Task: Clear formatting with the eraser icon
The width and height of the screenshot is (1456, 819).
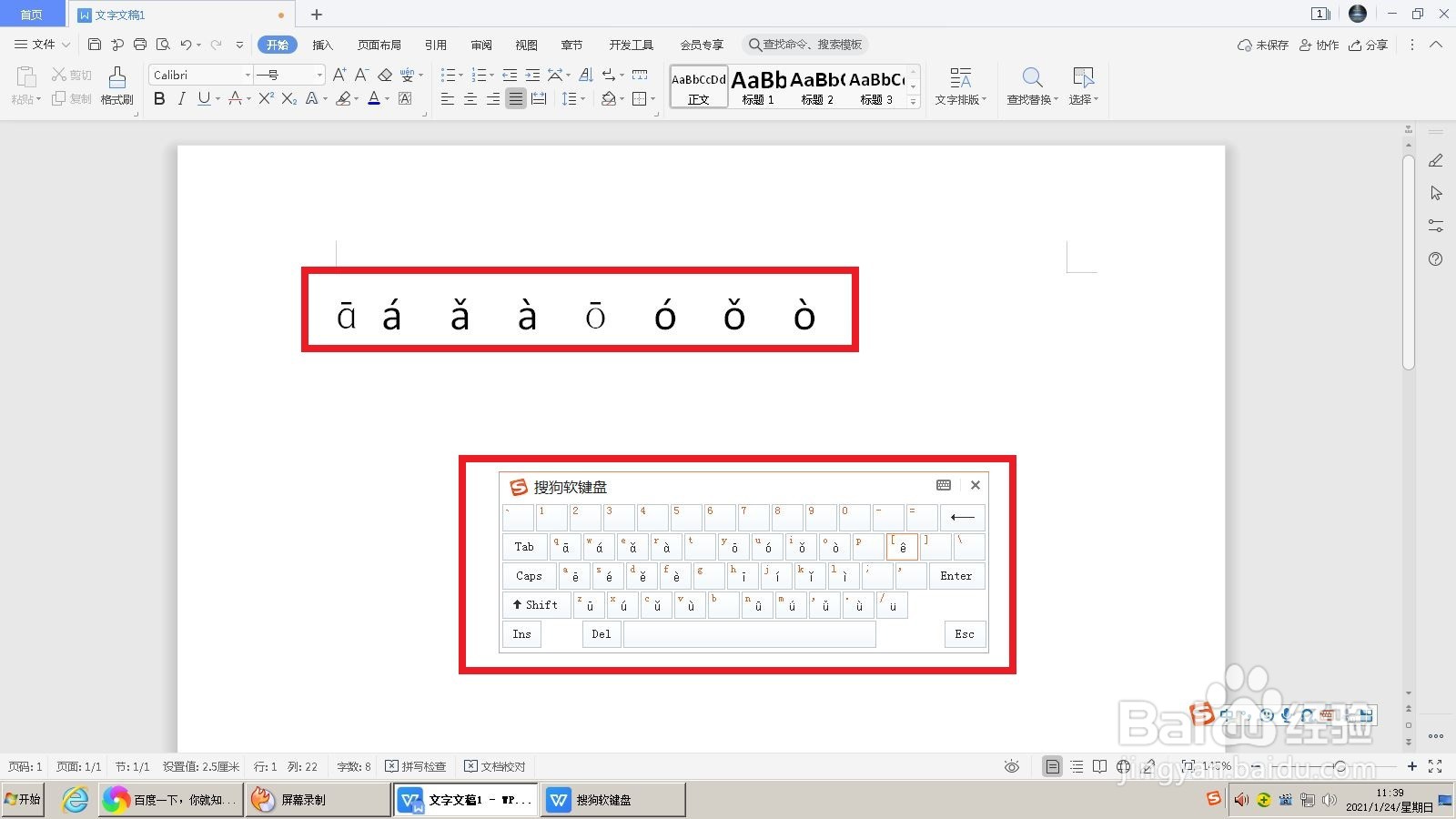Action: (385, 75)
